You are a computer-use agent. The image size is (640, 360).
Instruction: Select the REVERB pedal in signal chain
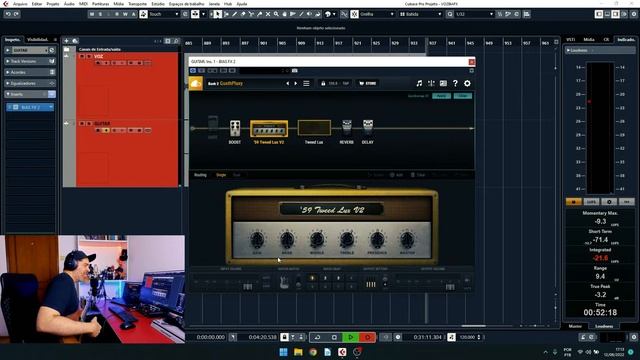[347, 127]
